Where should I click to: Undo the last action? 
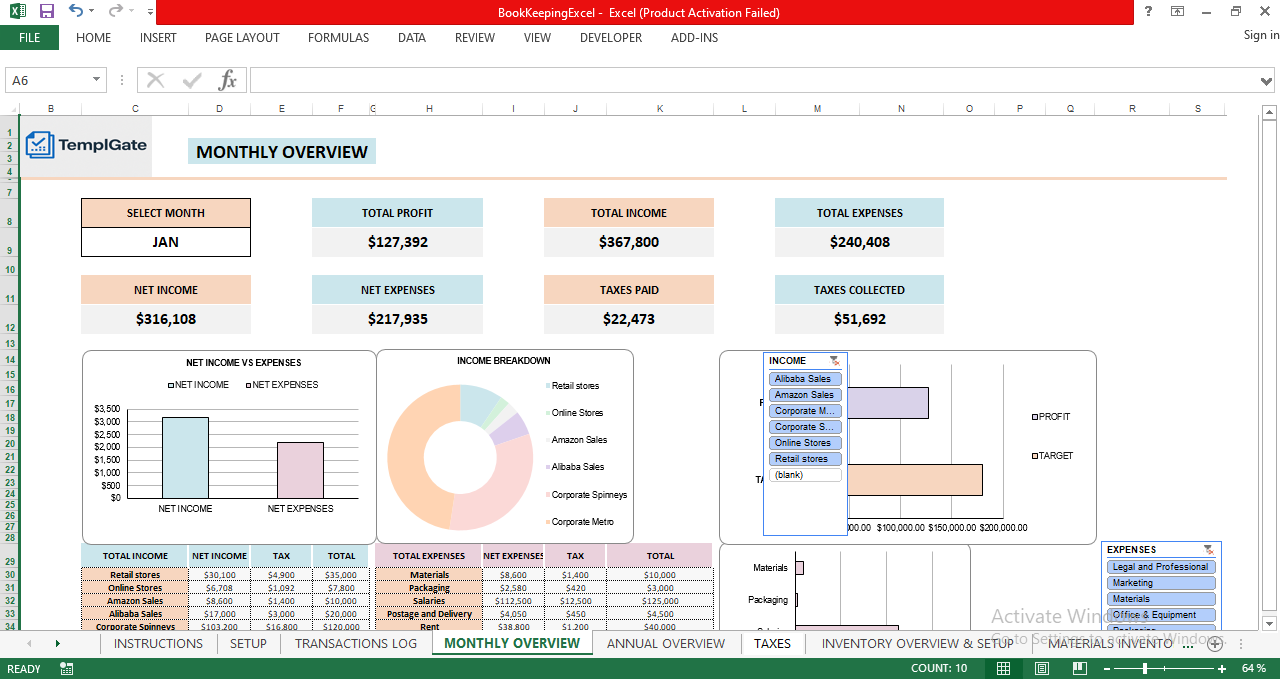(x=76, y=12)
